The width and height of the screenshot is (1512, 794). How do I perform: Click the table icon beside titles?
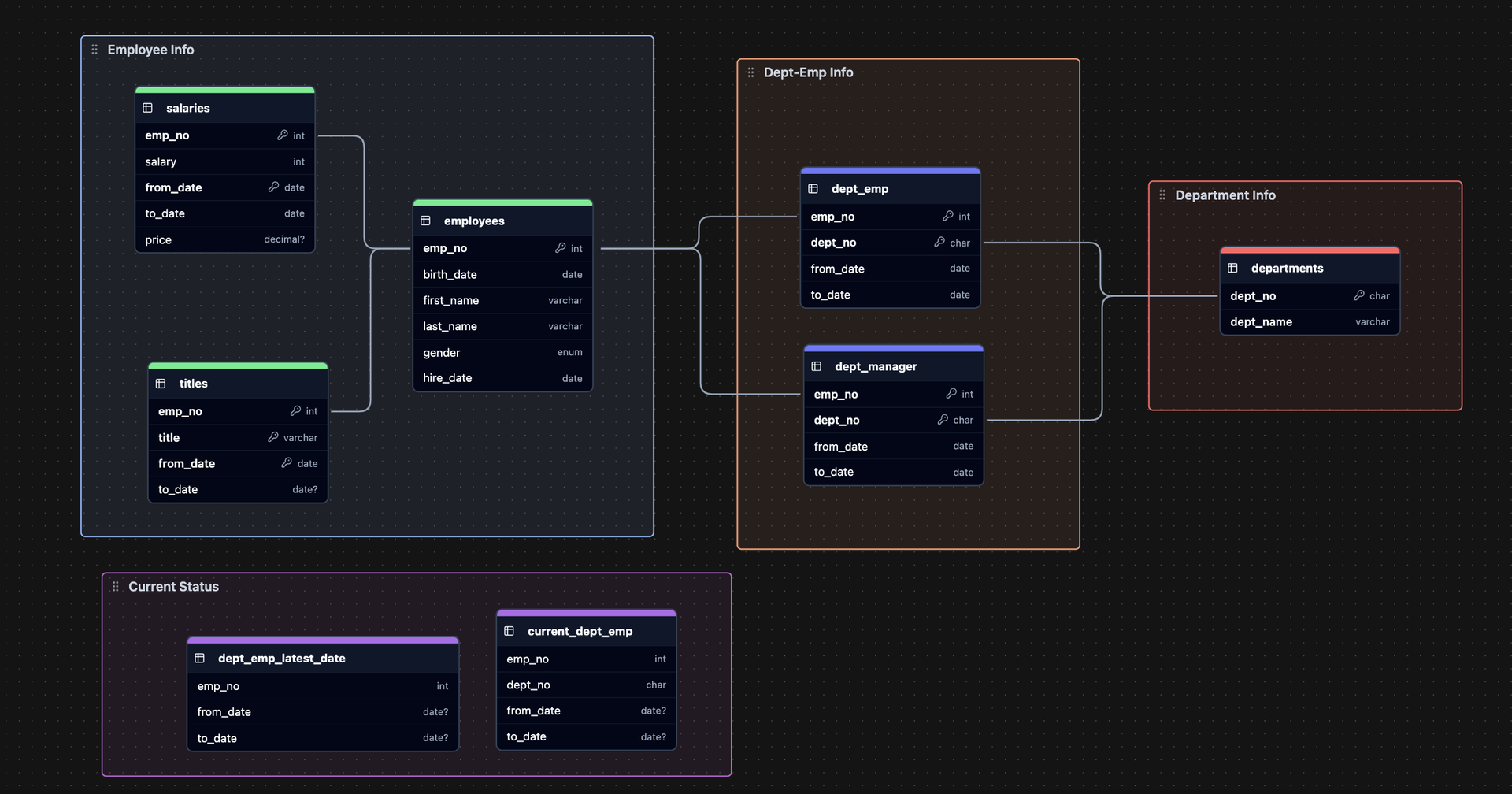(x=161, y=384)
